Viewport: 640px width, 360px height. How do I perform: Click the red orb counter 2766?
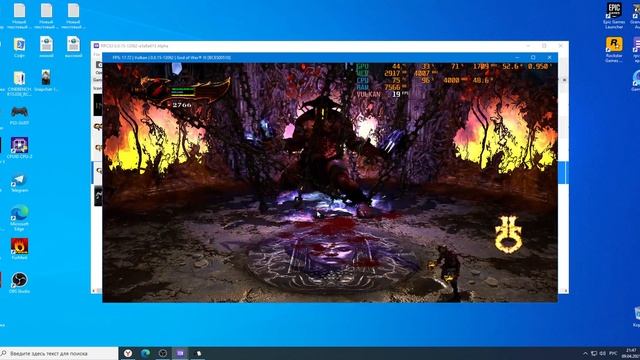coord(182,105)
